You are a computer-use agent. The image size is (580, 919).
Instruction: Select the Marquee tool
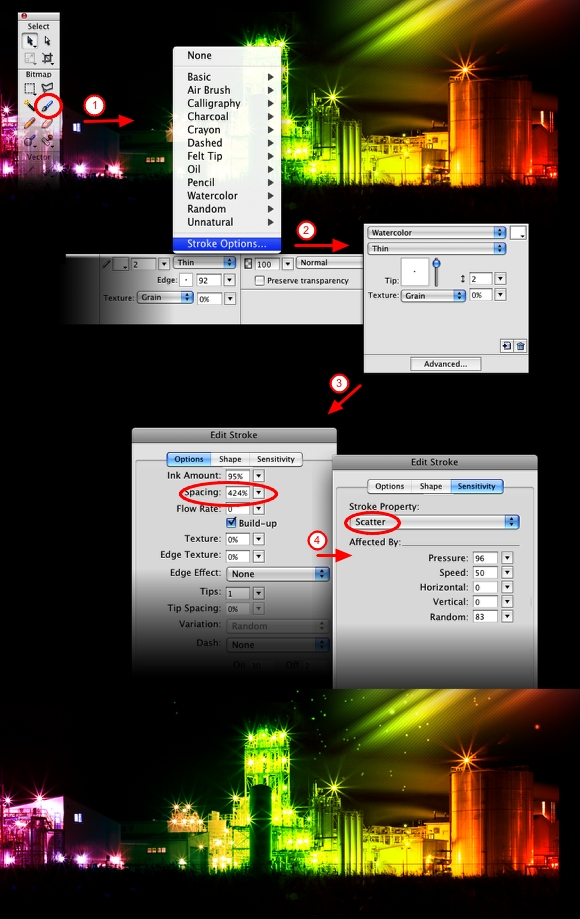point(30,89)
